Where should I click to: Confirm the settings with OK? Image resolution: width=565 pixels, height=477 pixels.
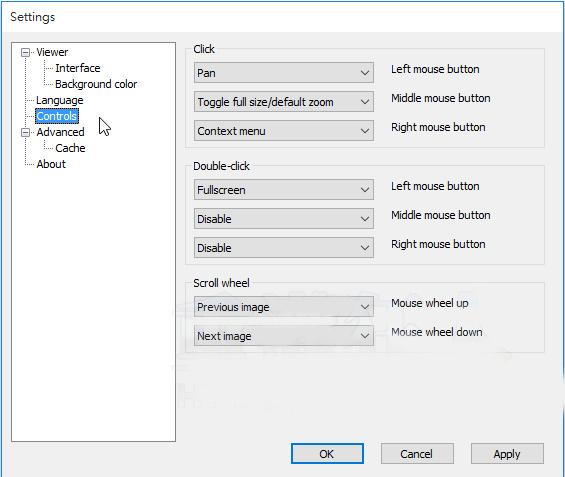point(327,454)
